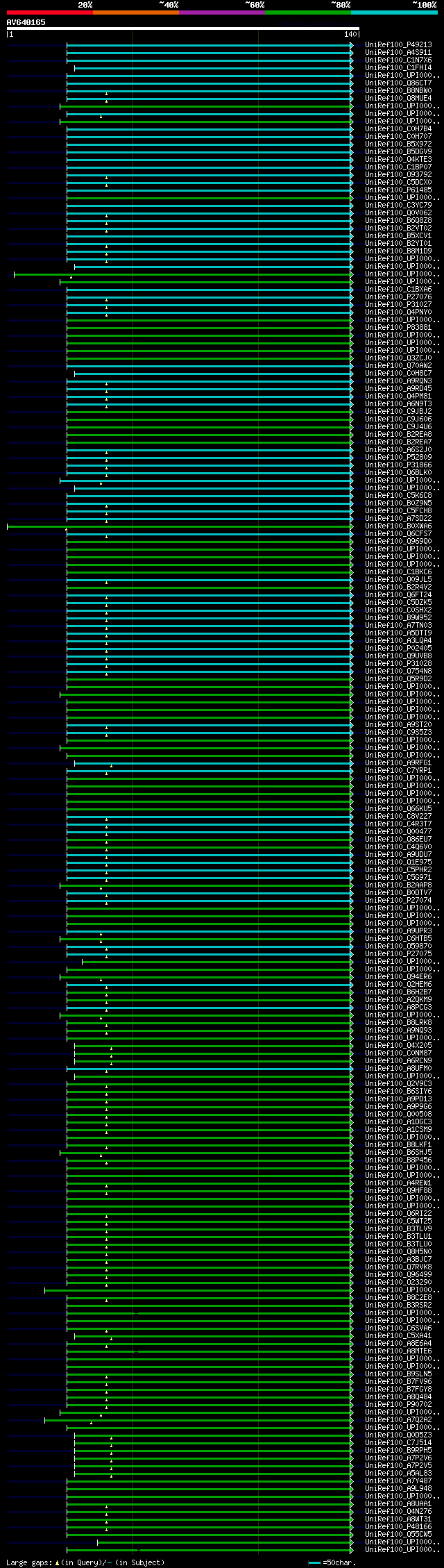Click the green ~80% identity legend segment

(308, 12)
